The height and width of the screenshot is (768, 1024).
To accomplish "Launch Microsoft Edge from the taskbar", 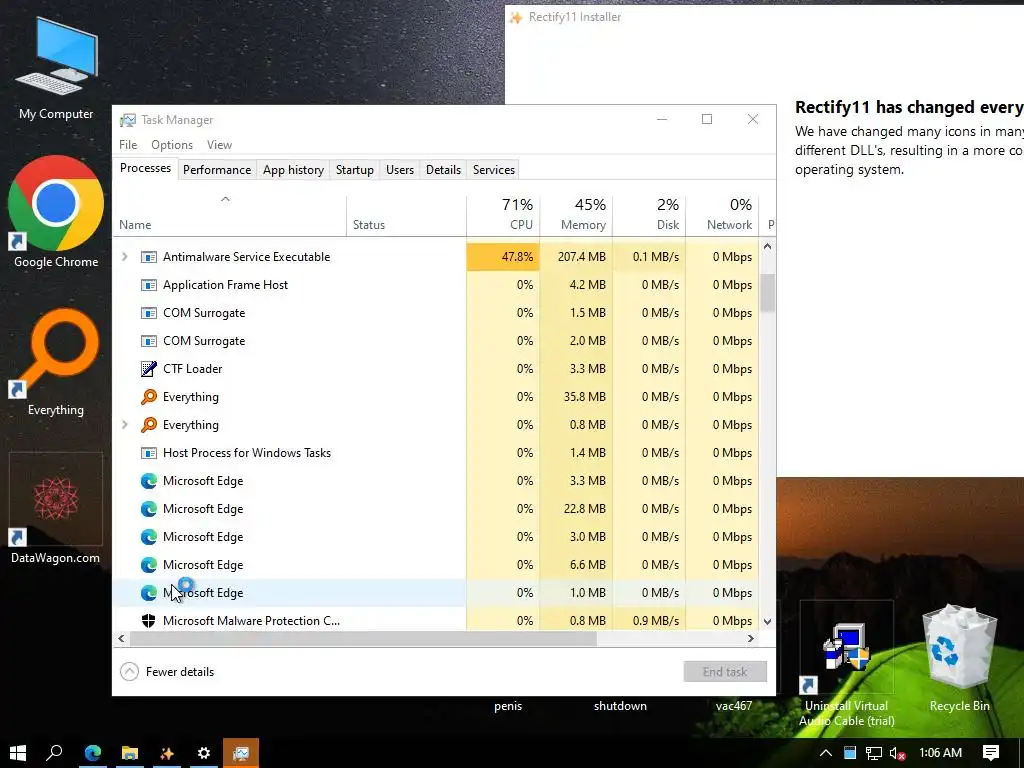I will click(93, 753).
